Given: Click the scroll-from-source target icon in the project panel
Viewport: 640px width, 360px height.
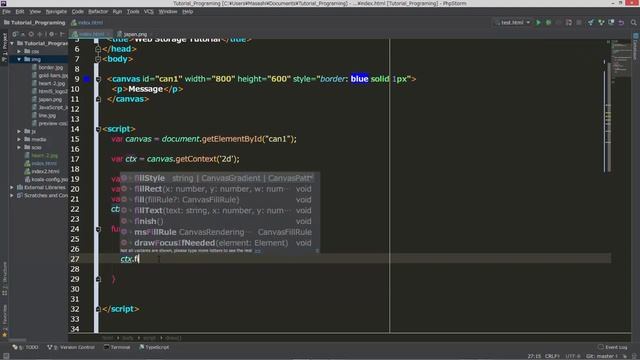Looking at the screenshot, I should point(31,34).
